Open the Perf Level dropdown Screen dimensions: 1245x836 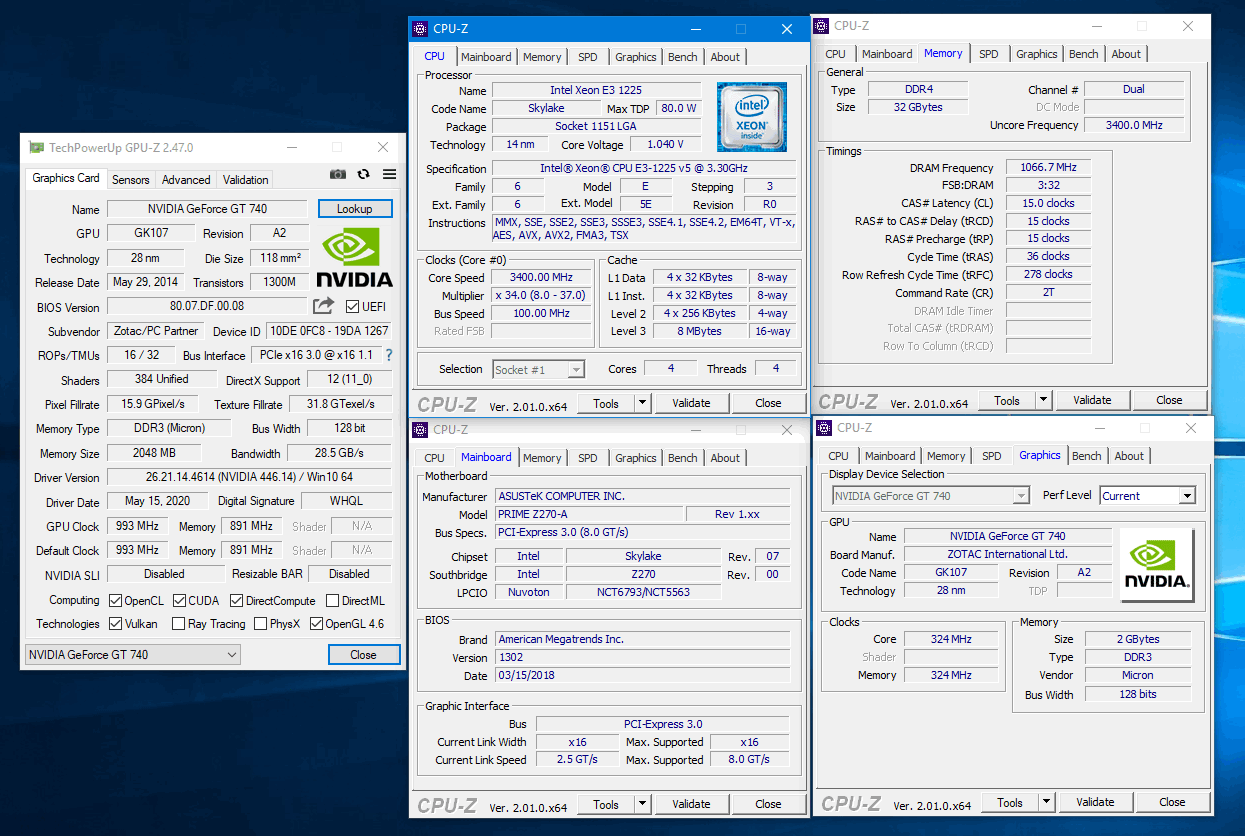click(1148, 496)
